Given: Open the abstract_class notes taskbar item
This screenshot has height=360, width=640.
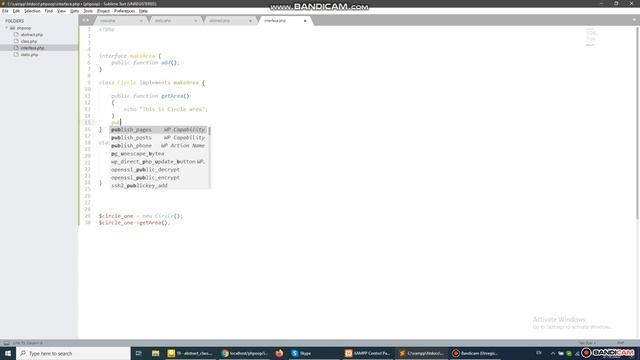Looking at the screenshot, I should coord(190,353).
